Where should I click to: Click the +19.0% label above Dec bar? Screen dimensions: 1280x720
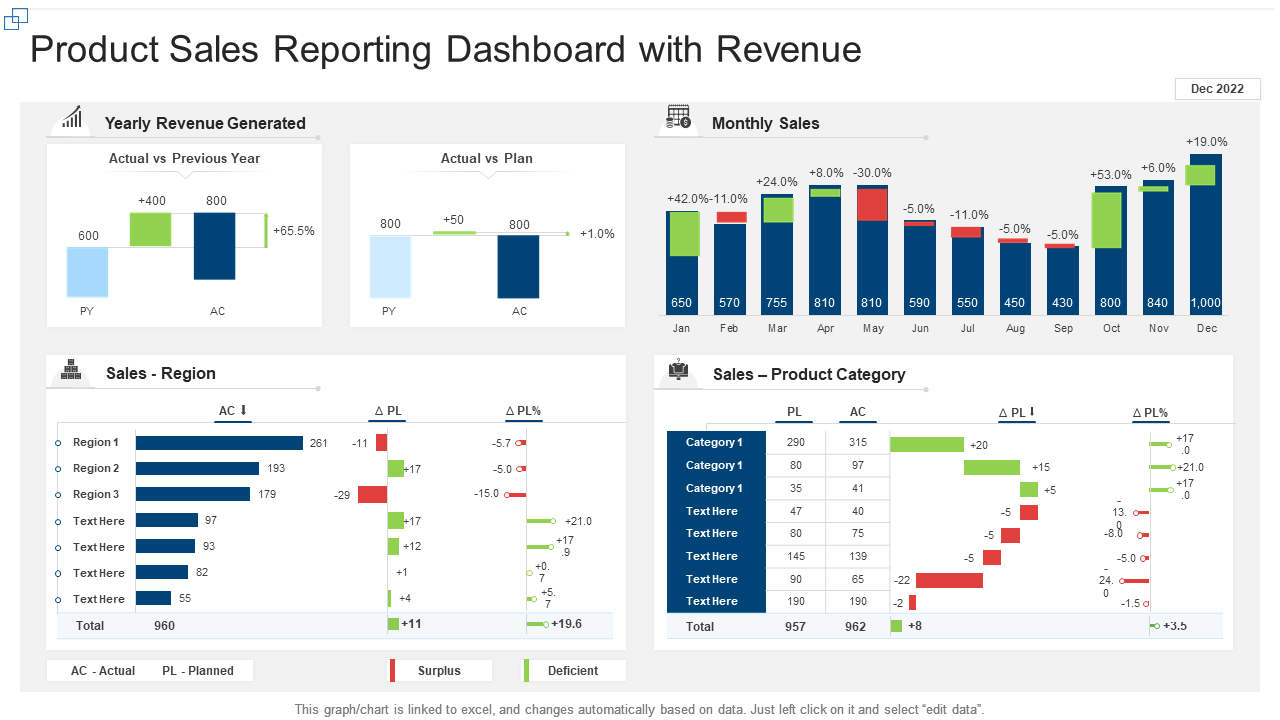click(x=1207, y=142)
